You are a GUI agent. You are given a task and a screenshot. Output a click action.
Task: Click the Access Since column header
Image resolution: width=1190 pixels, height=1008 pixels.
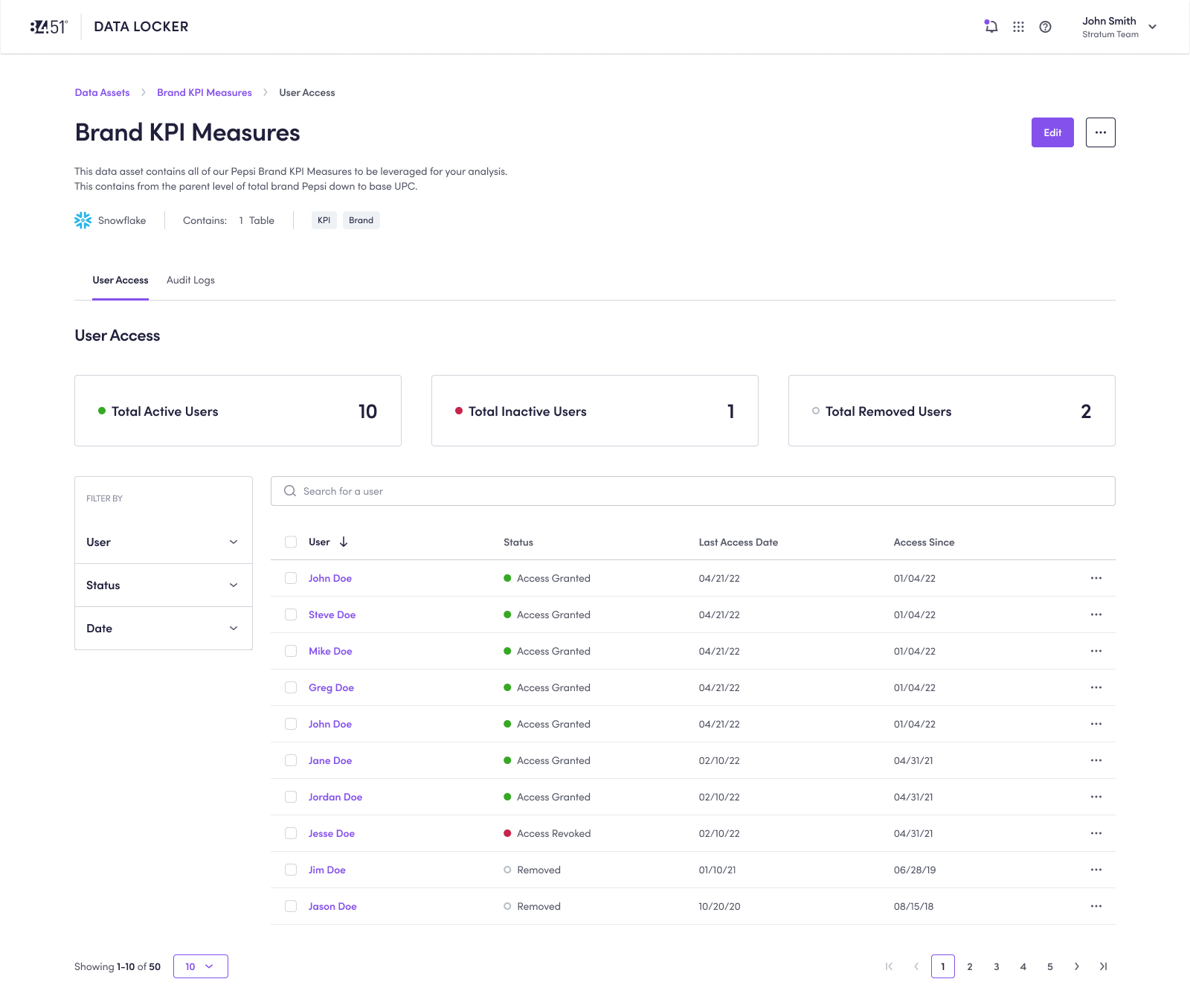click(x=924, y=542)
